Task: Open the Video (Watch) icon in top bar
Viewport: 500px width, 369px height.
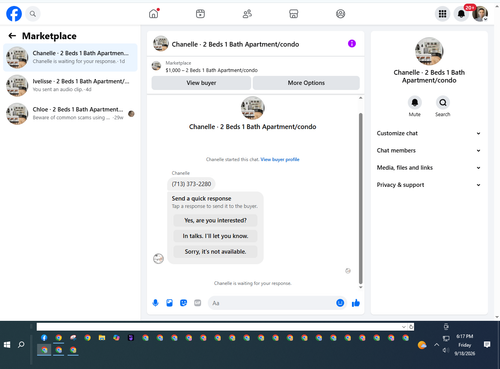Action: coord(200,14)
